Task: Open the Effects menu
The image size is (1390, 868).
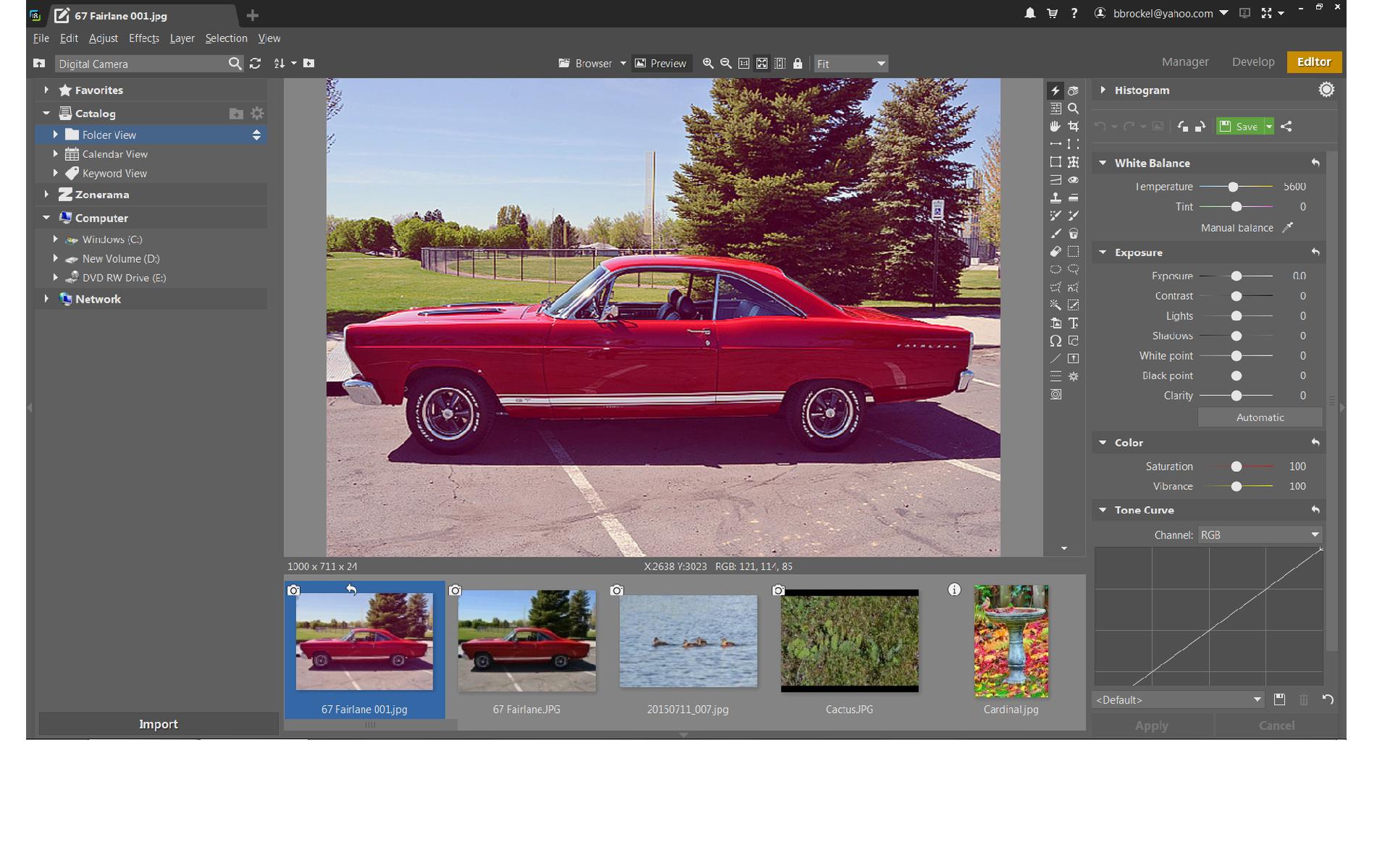Action: click(x=143, y=38)
